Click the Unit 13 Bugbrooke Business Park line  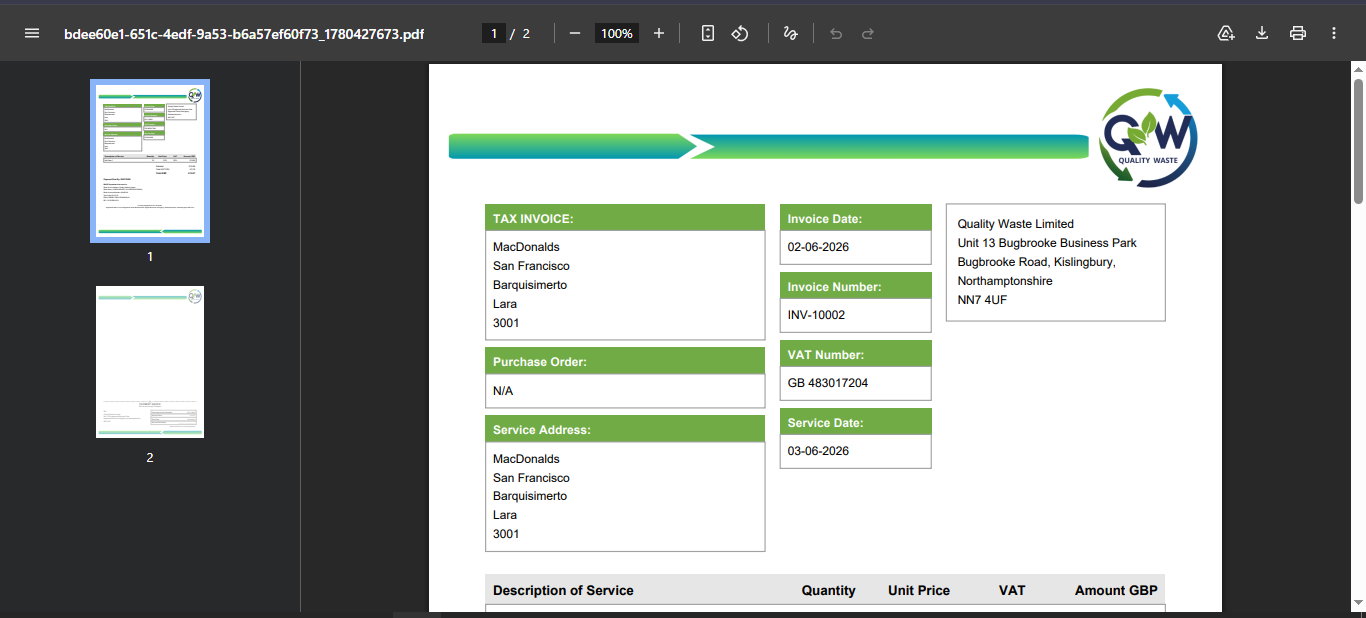click(x=1047, y=243)
